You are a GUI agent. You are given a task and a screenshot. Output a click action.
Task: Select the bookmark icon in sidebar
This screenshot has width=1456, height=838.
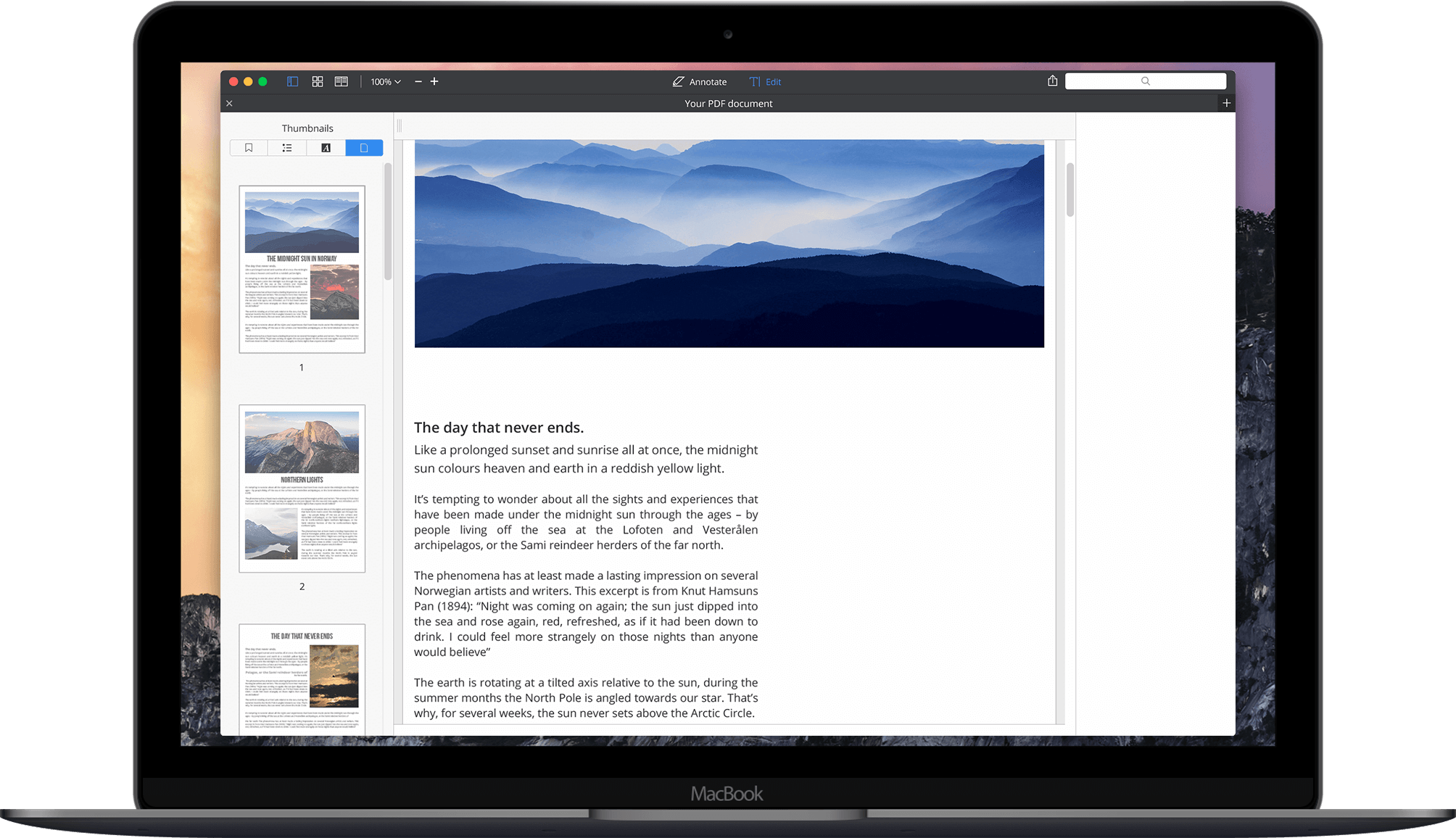pyautogui.click(x=248, y=148)
